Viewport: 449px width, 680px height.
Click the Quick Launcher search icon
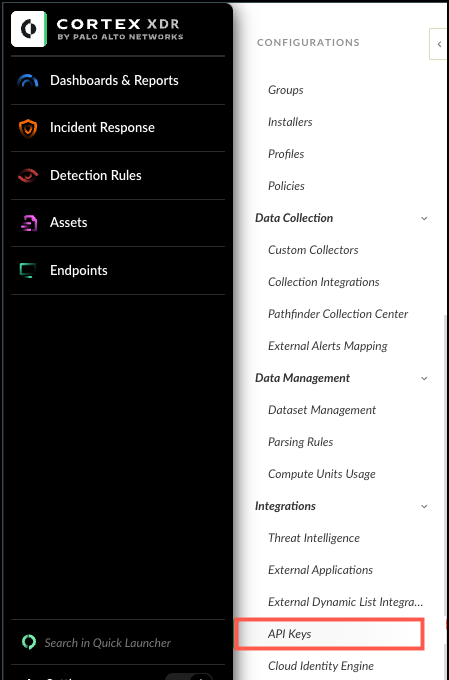click(x=29, y=642)
